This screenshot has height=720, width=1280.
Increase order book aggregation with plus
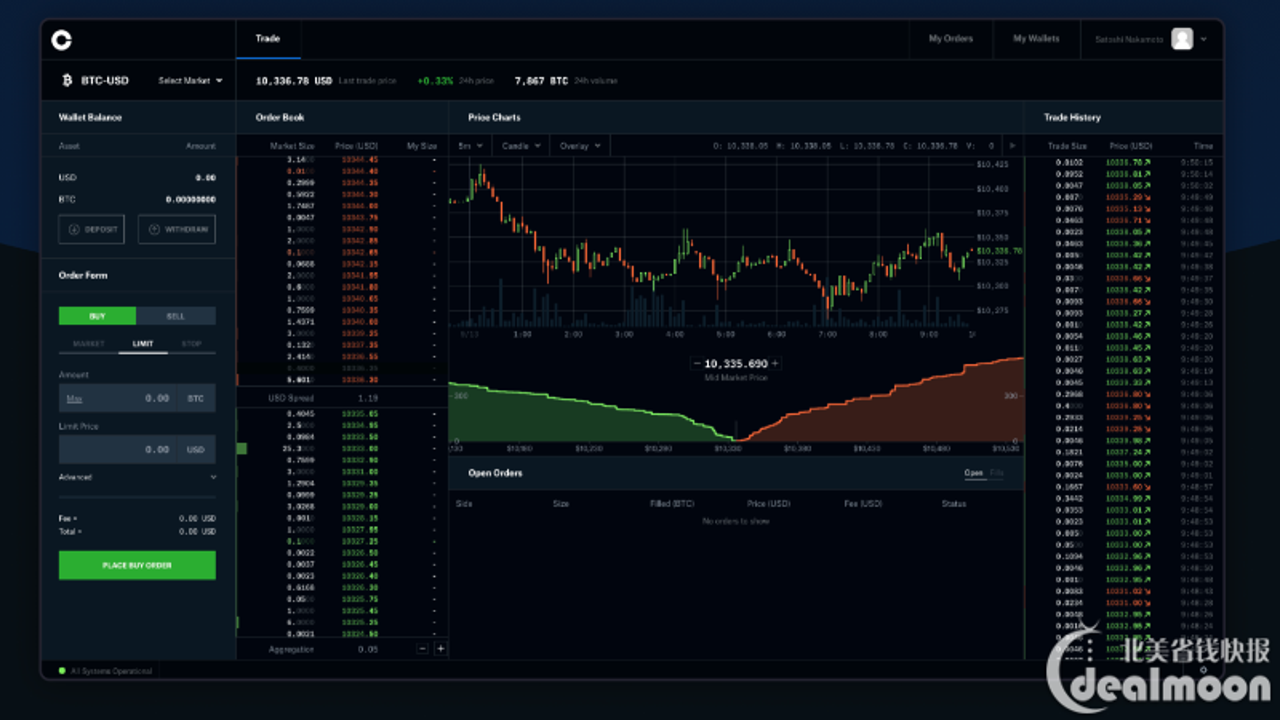tap(440, 649)
